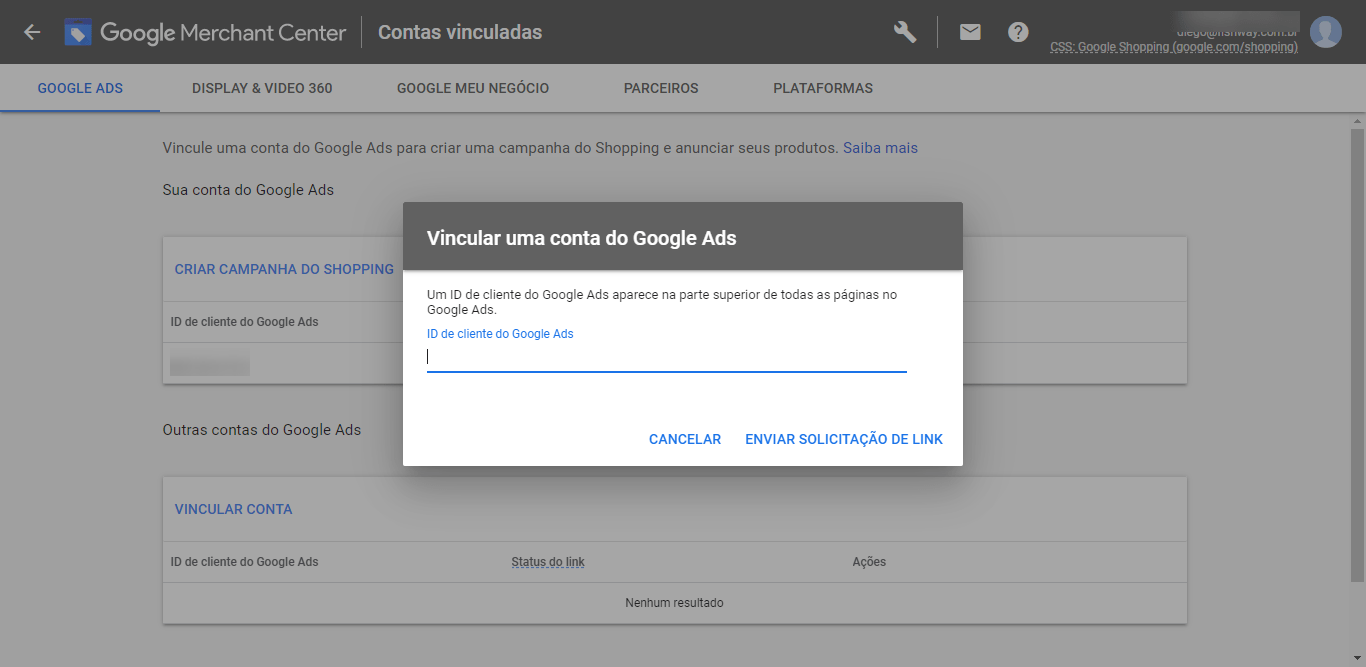Click the Google Merchant Center logo
1366x667 pixels.
click(205, 32)
